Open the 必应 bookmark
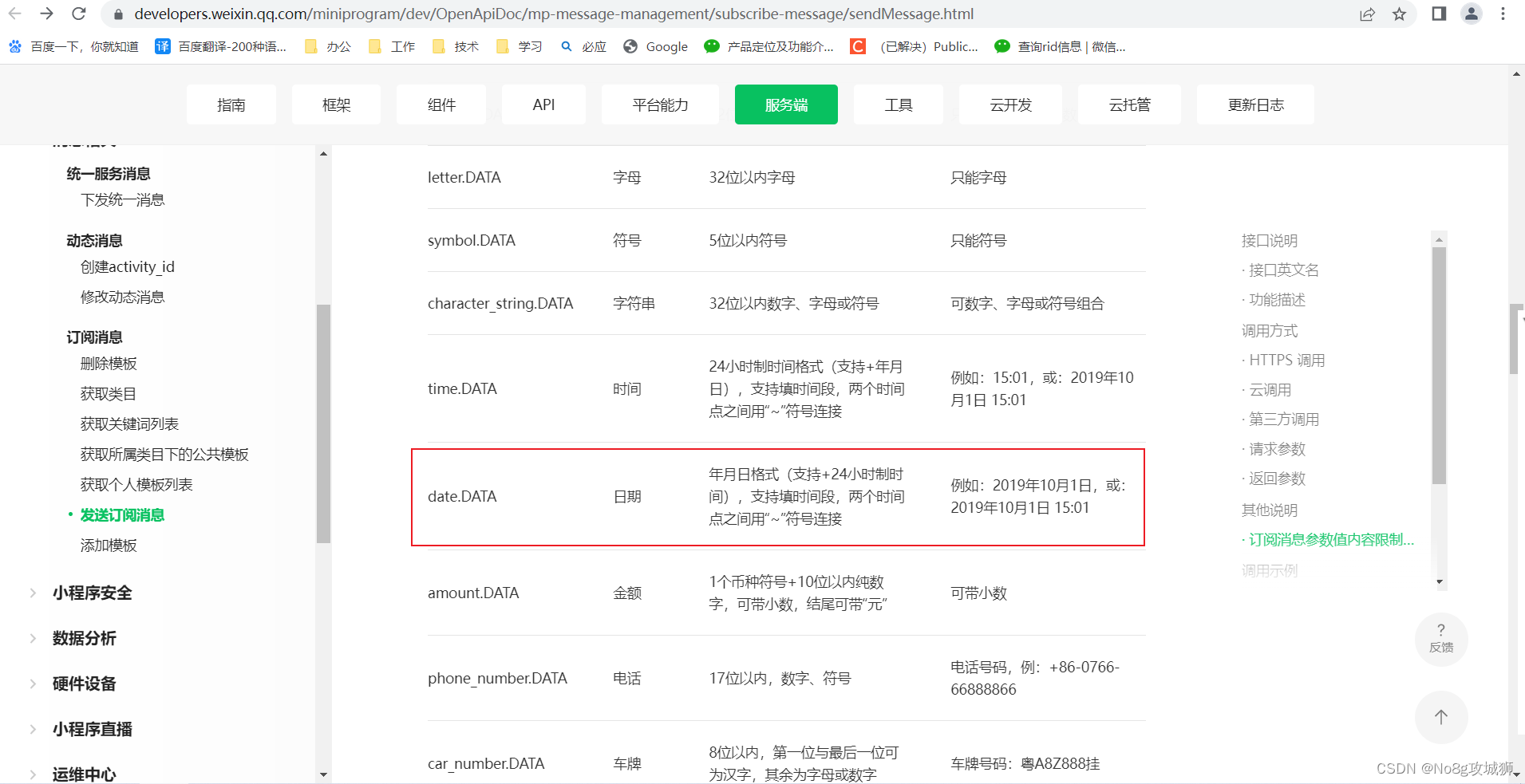Image resolution: width=1525 pixels, height=784 pixels. point(583,46)
